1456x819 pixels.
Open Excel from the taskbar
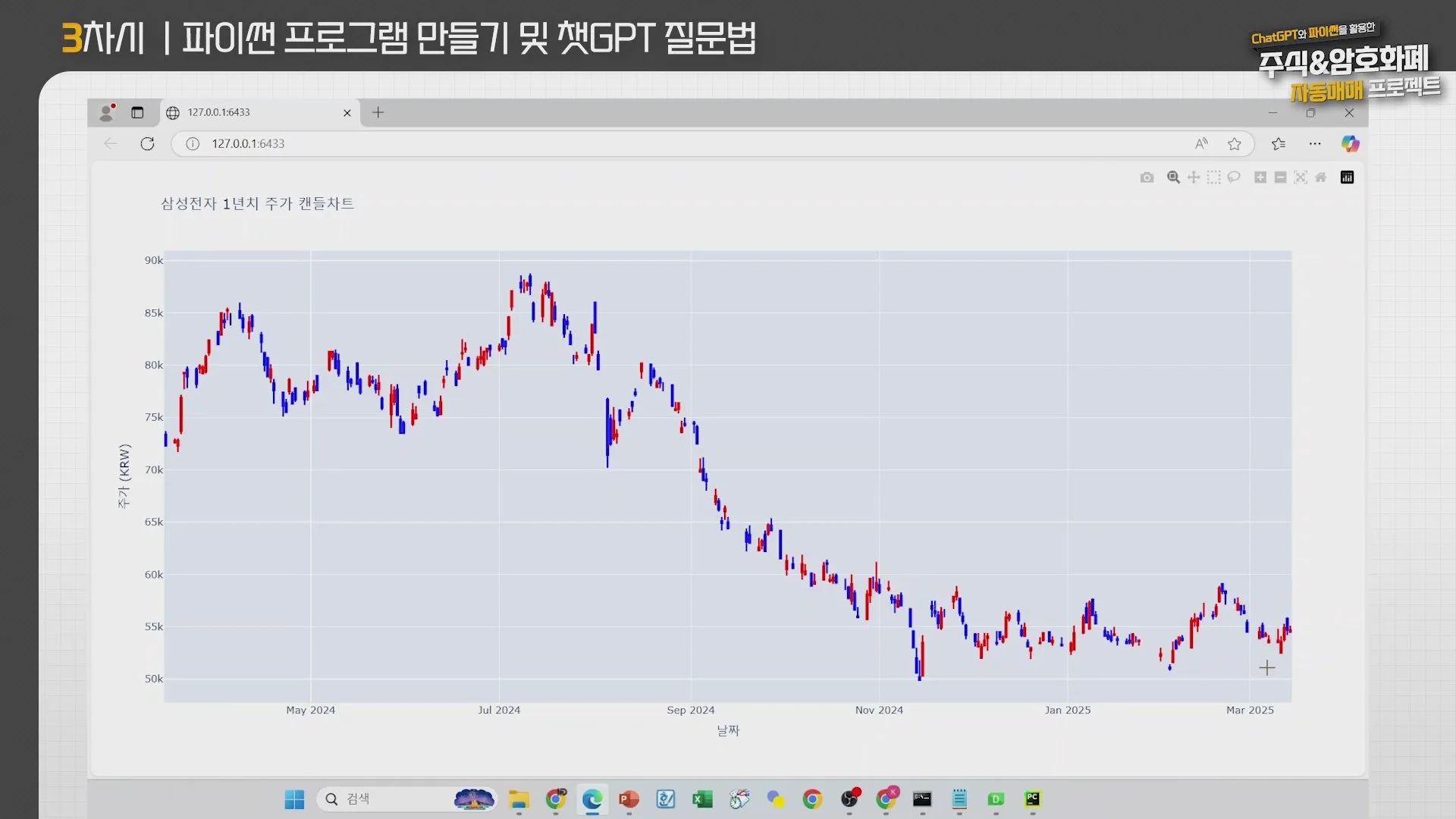(x=702, y=799)
